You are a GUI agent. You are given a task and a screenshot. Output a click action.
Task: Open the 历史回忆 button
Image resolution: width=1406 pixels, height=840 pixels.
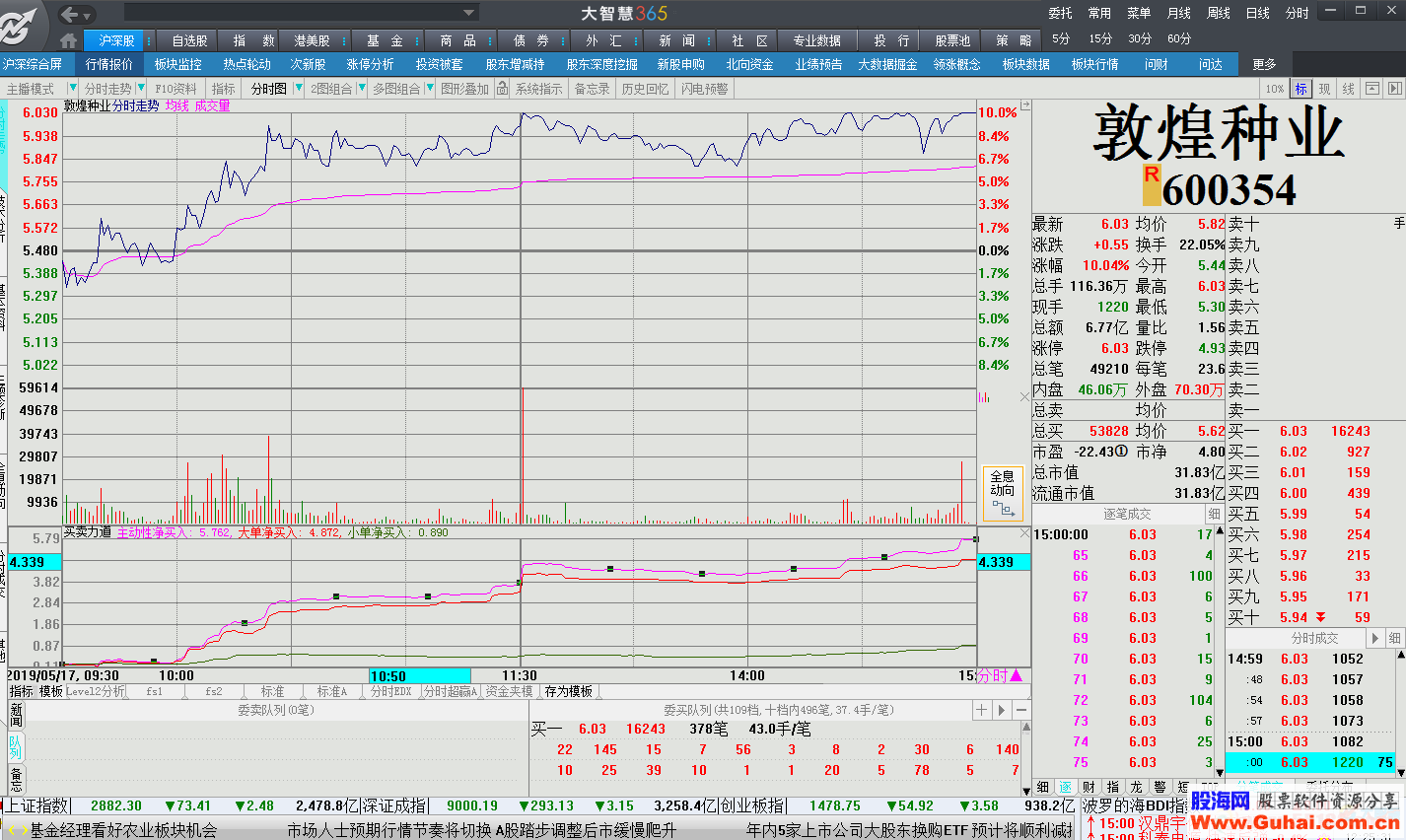(645, 89)
